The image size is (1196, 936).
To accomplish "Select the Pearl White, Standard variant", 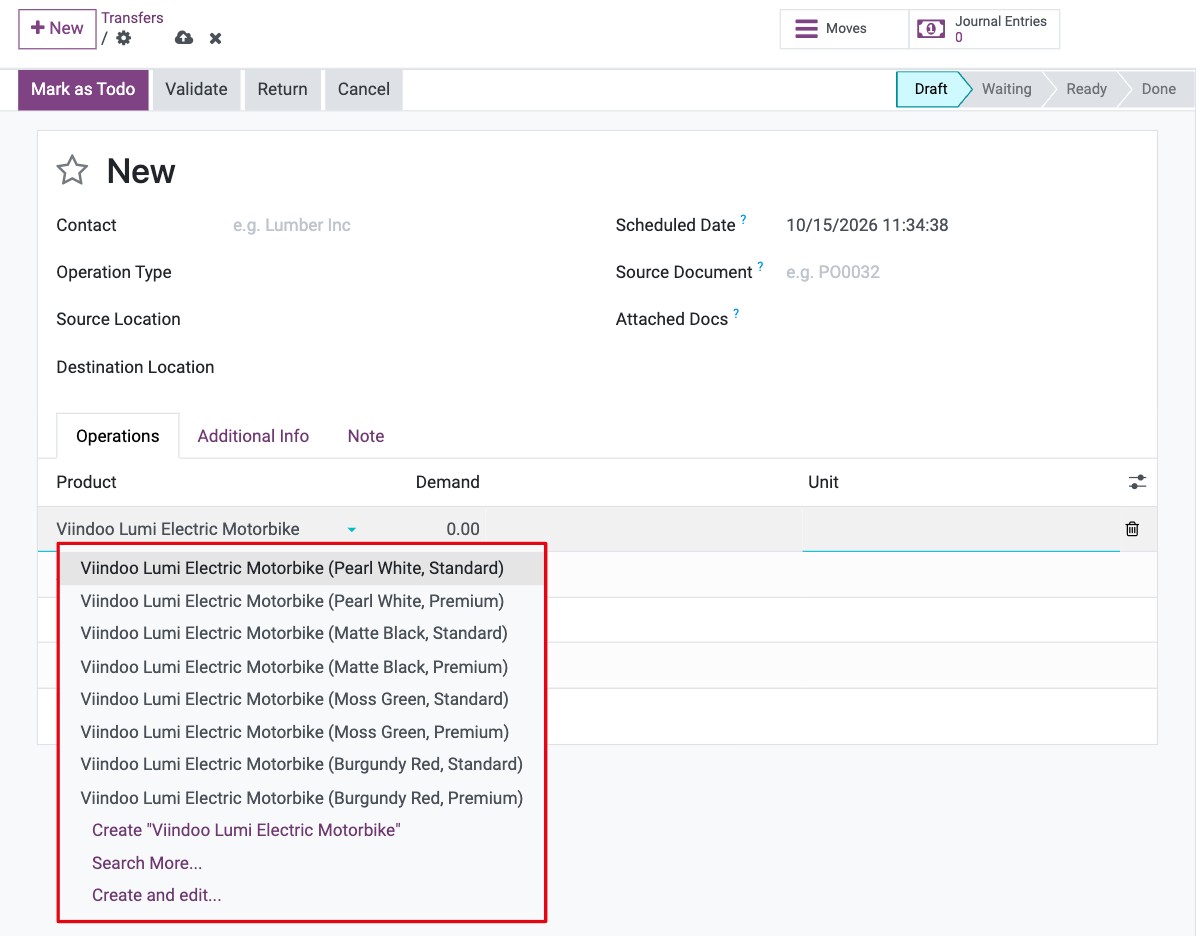I will pyautogui.click(x=302, y=568).
